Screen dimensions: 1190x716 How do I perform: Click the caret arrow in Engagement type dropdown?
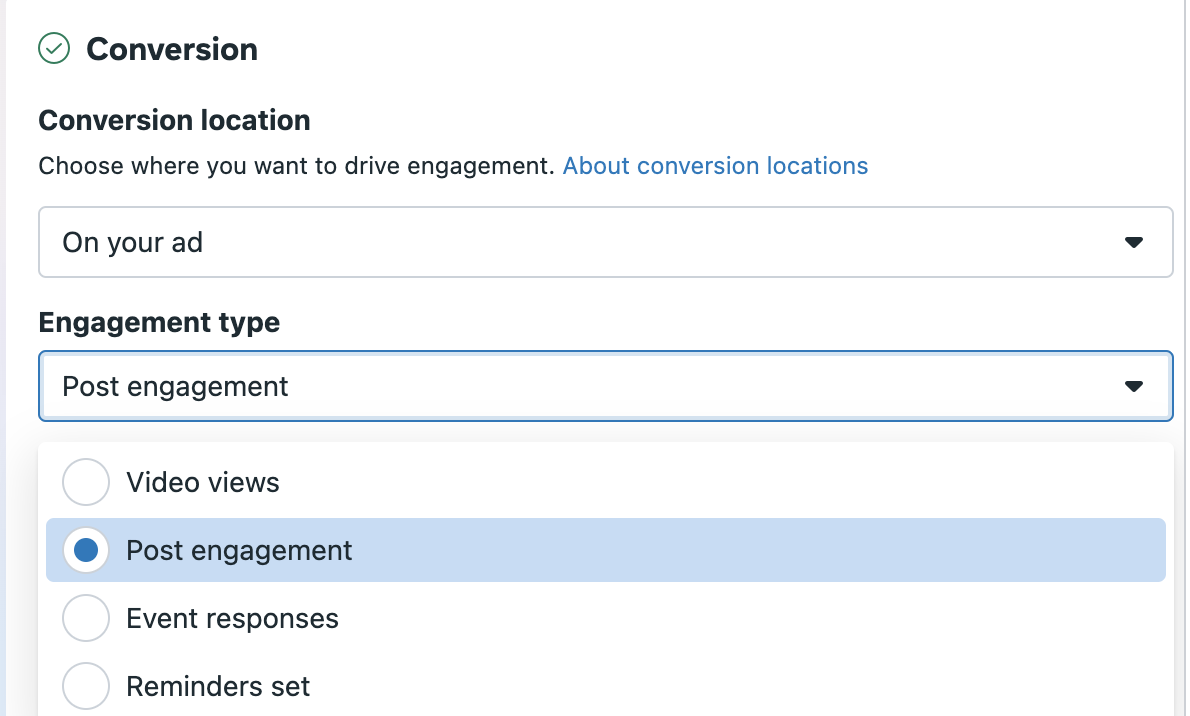[1133, 386]
